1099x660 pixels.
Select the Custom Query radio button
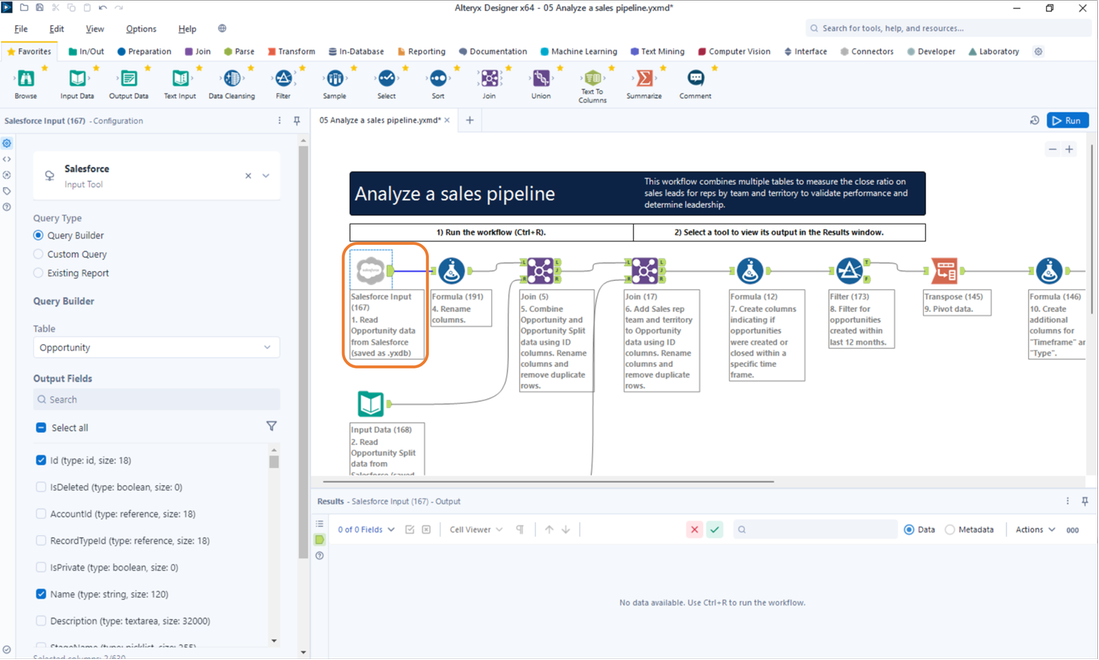click(x=39, y=254)
